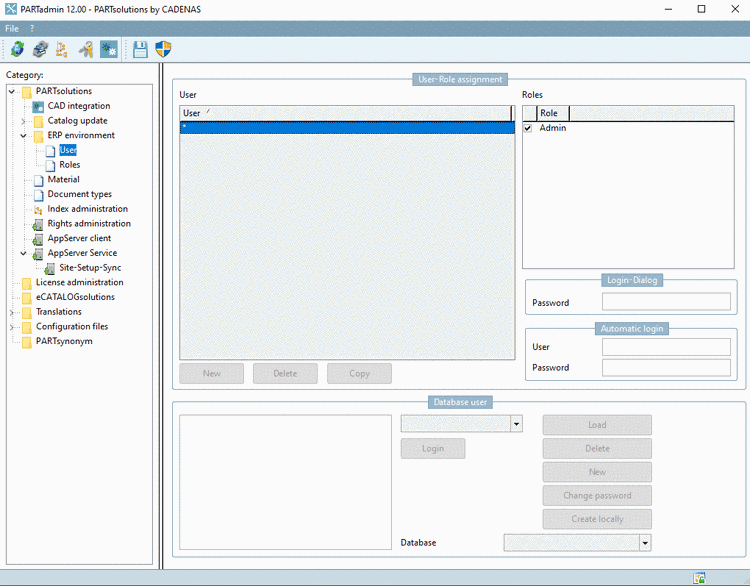
Task: Click the stacked cards toolbar icon
Action: click(40, 49)
